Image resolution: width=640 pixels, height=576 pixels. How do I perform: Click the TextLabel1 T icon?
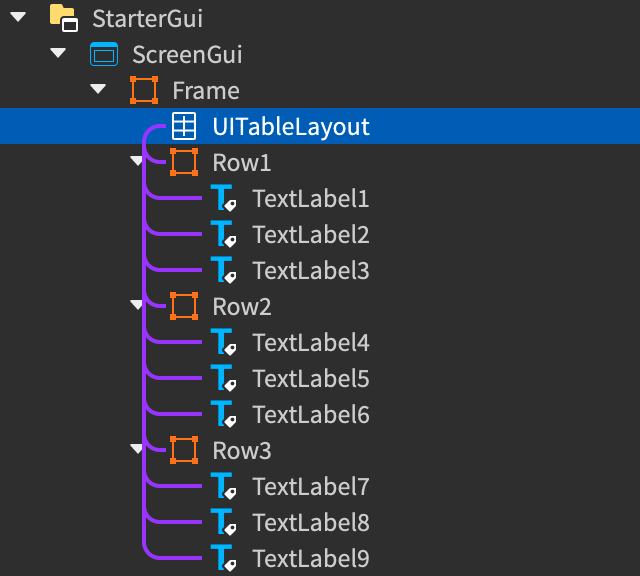pyautogui.click(x=224, y=198)
